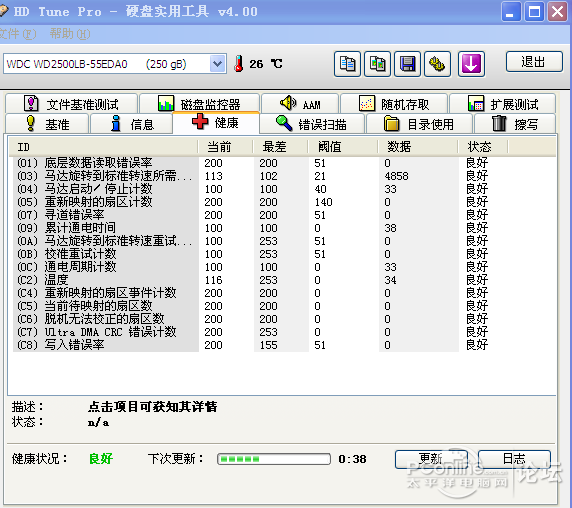Switch to the 擦写 tab
The height and width of the screenshot is (508, 572).
pyautogui.click(x=515, y=124)
